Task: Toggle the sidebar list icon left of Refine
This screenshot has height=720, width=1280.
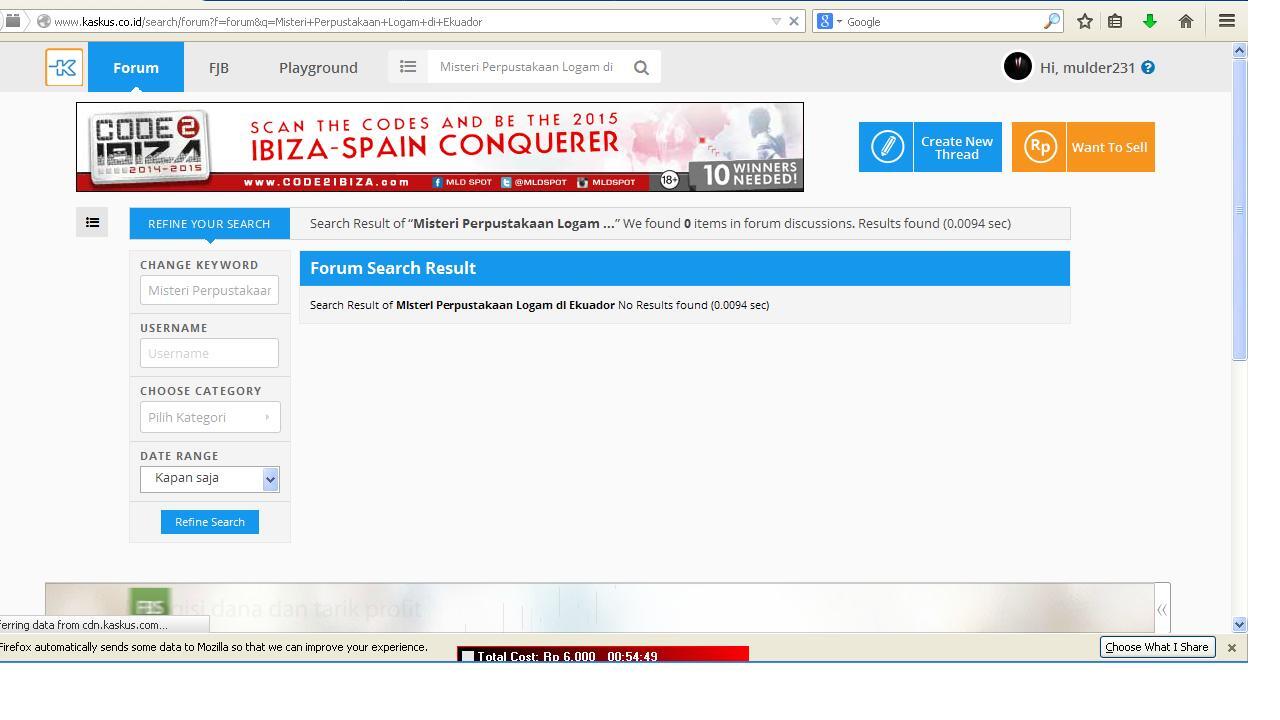Action: coord(92,223)
